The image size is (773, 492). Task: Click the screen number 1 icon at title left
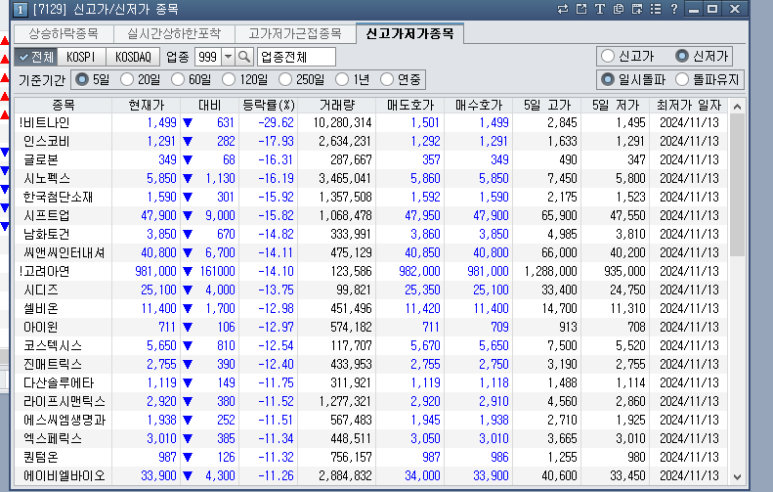[x=20, y=9]
